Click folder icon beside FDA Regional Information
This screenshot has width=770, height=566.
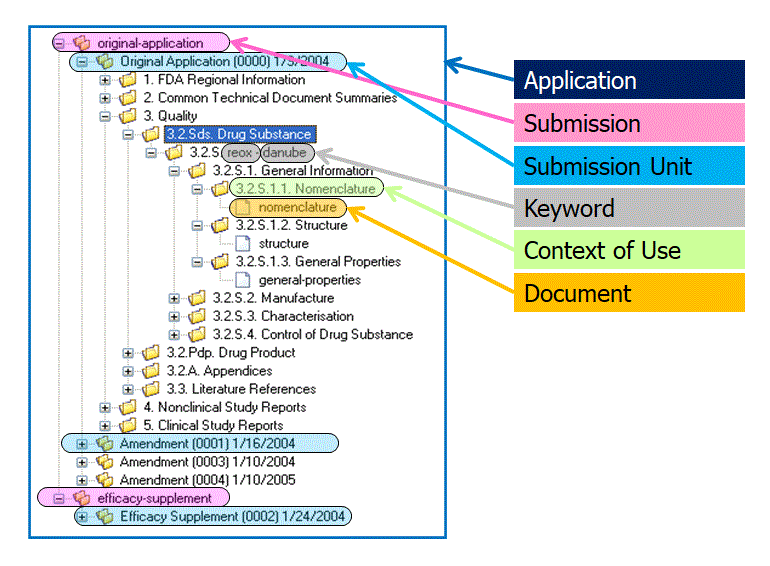(127, 80)
